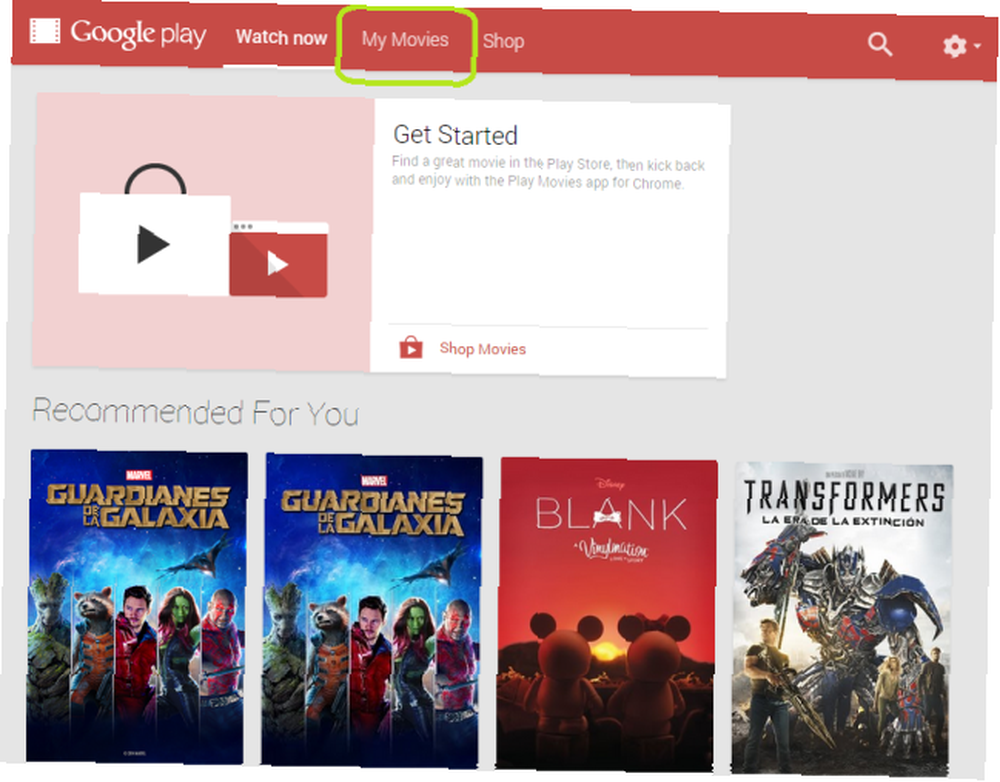
Task: Open the settings gear dropdown menu
Action: [961, 46]
